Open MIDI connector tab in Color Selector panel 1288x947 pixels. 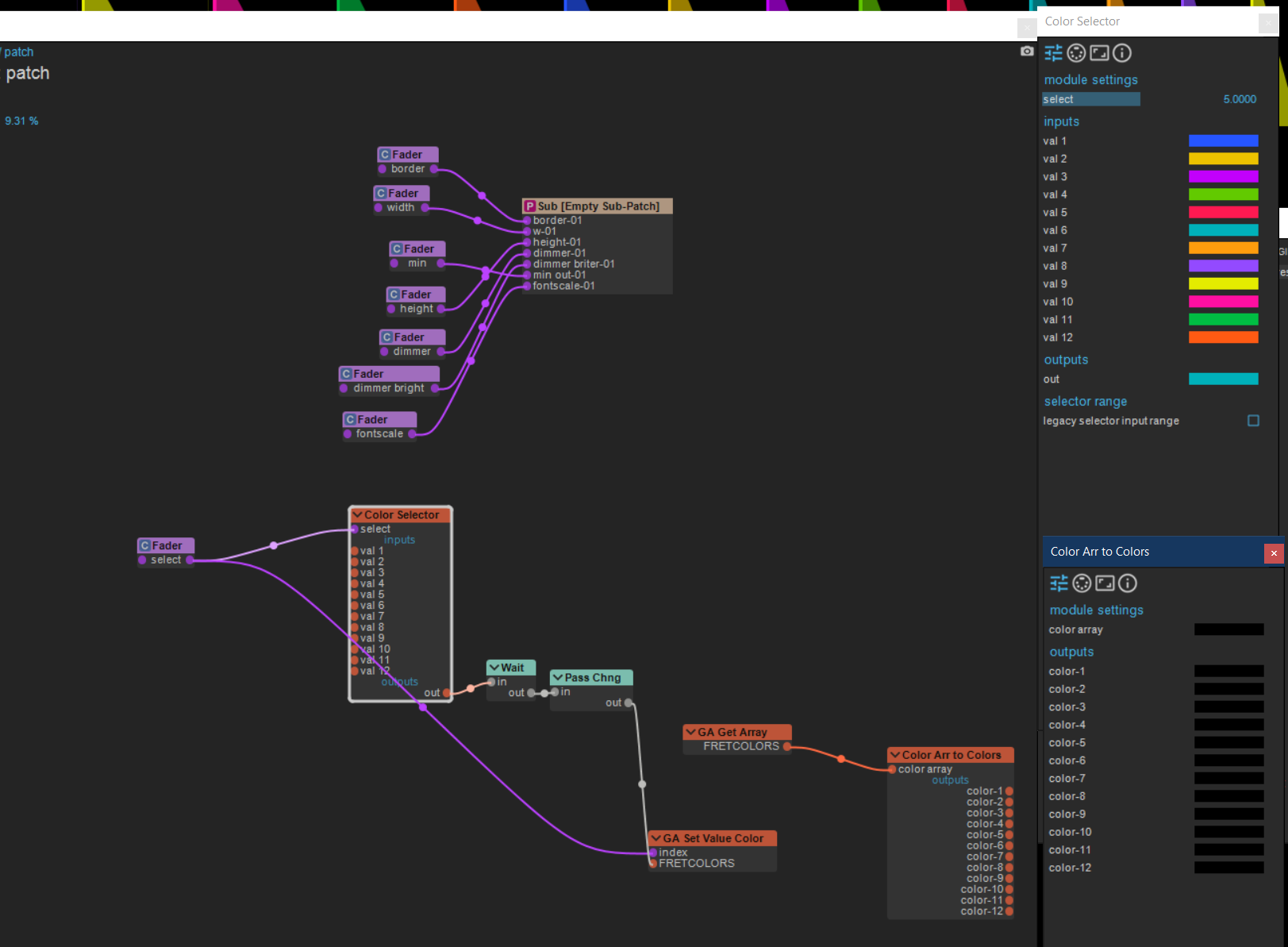[1076, 53]
